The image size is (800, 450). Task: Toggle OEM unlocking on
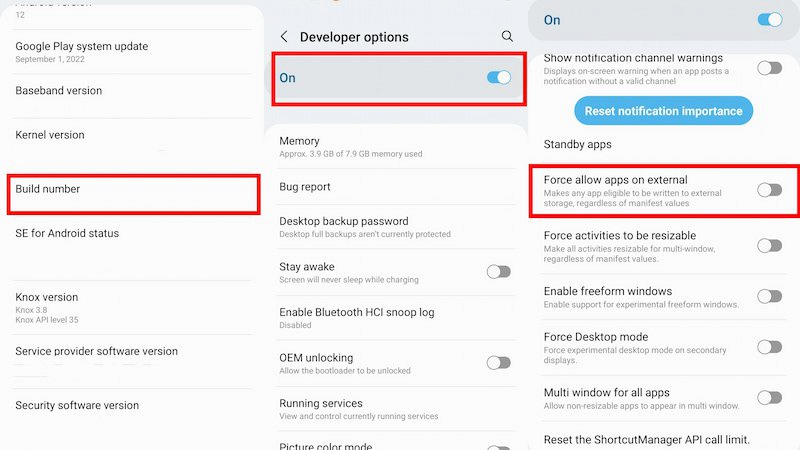point(498,363)
